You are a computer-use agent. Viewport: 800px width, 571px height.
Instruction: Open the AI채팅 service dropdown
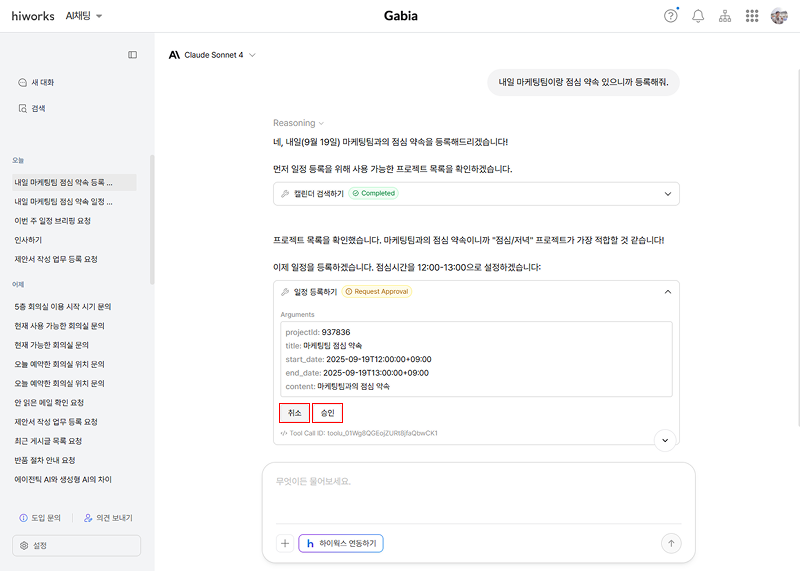(x=84, y=16)
